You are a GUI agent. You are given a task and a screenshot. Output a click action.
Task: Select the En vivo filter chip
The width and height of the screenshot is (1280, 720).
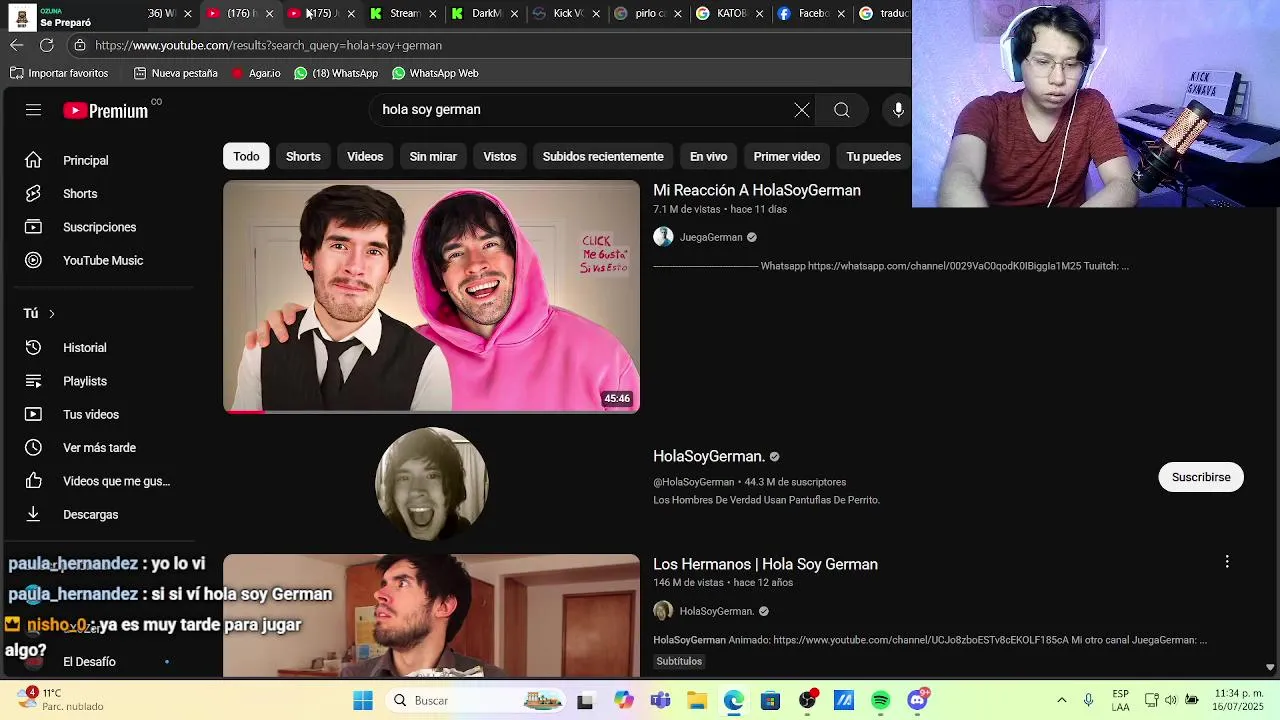pyautogui.click(x=708, y=156)
